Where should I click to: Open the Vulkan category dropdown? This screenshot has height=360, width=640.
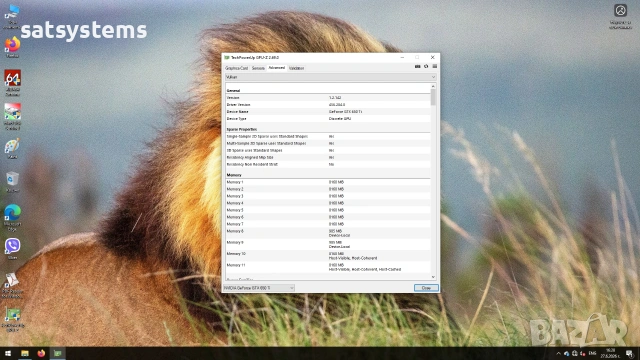click(330, 77)
